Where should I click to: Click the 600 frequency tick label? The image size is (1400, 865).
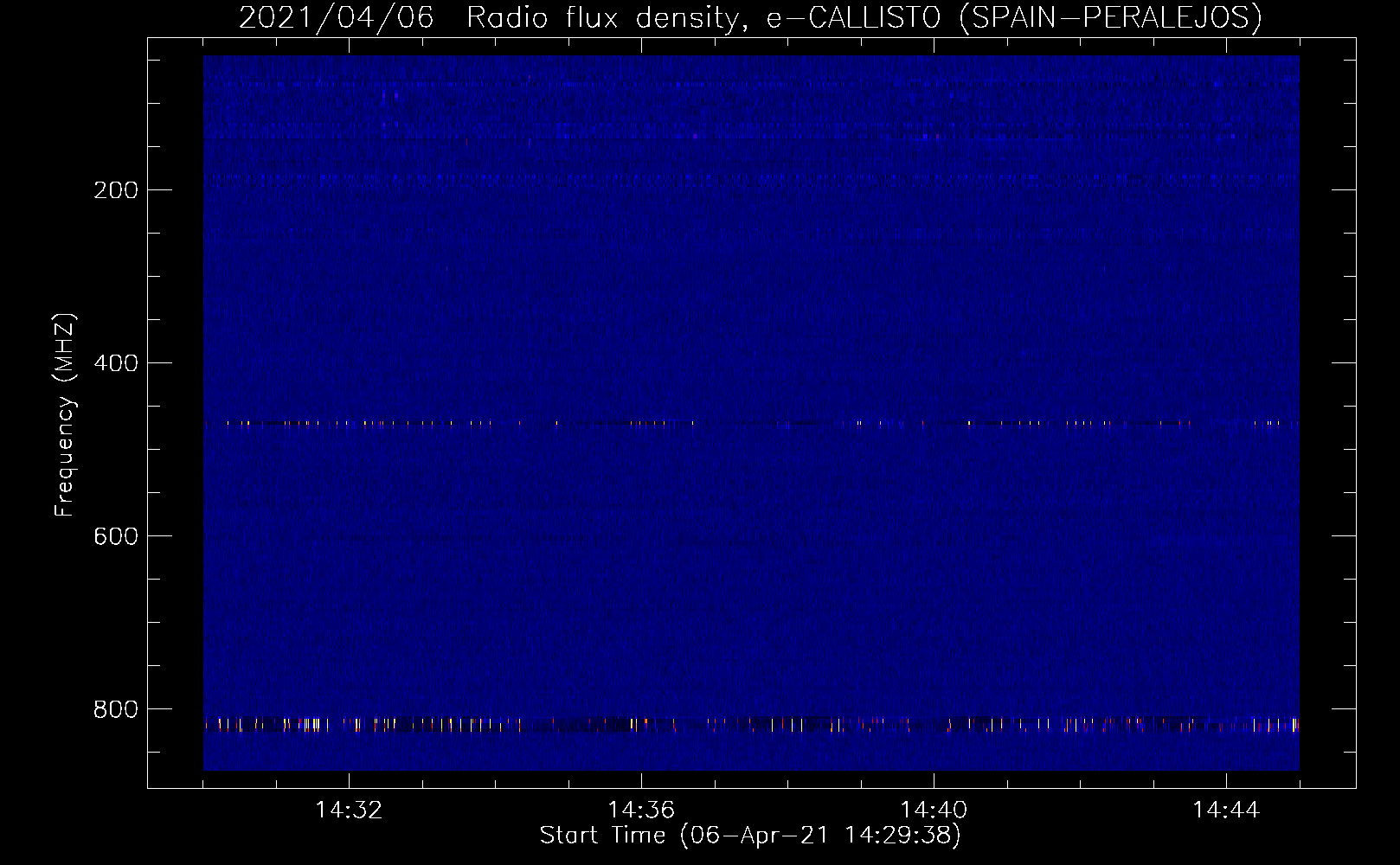116,536
